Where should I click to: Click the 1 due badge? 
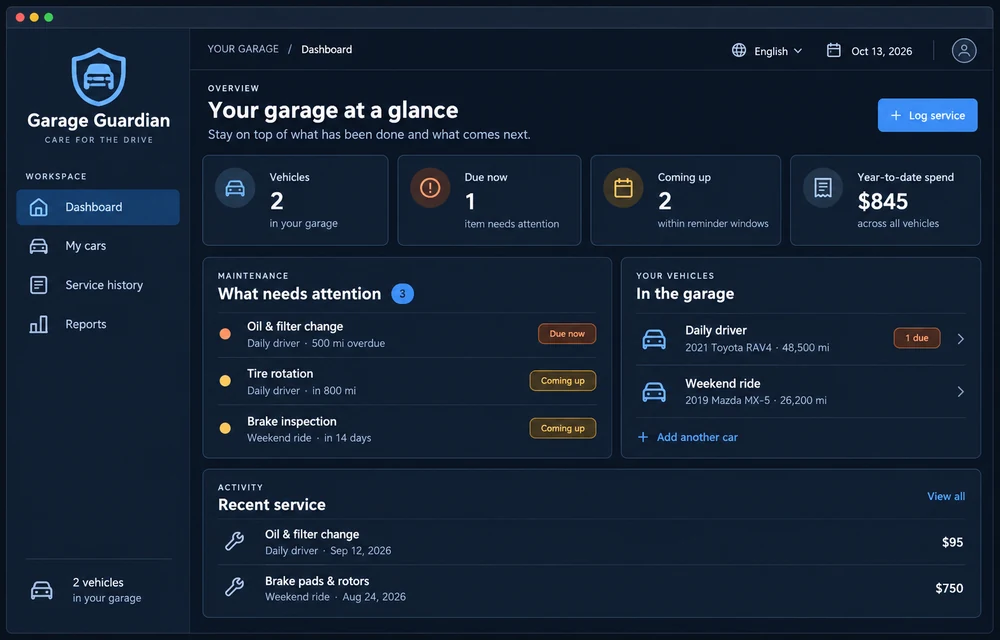(916, 338)
